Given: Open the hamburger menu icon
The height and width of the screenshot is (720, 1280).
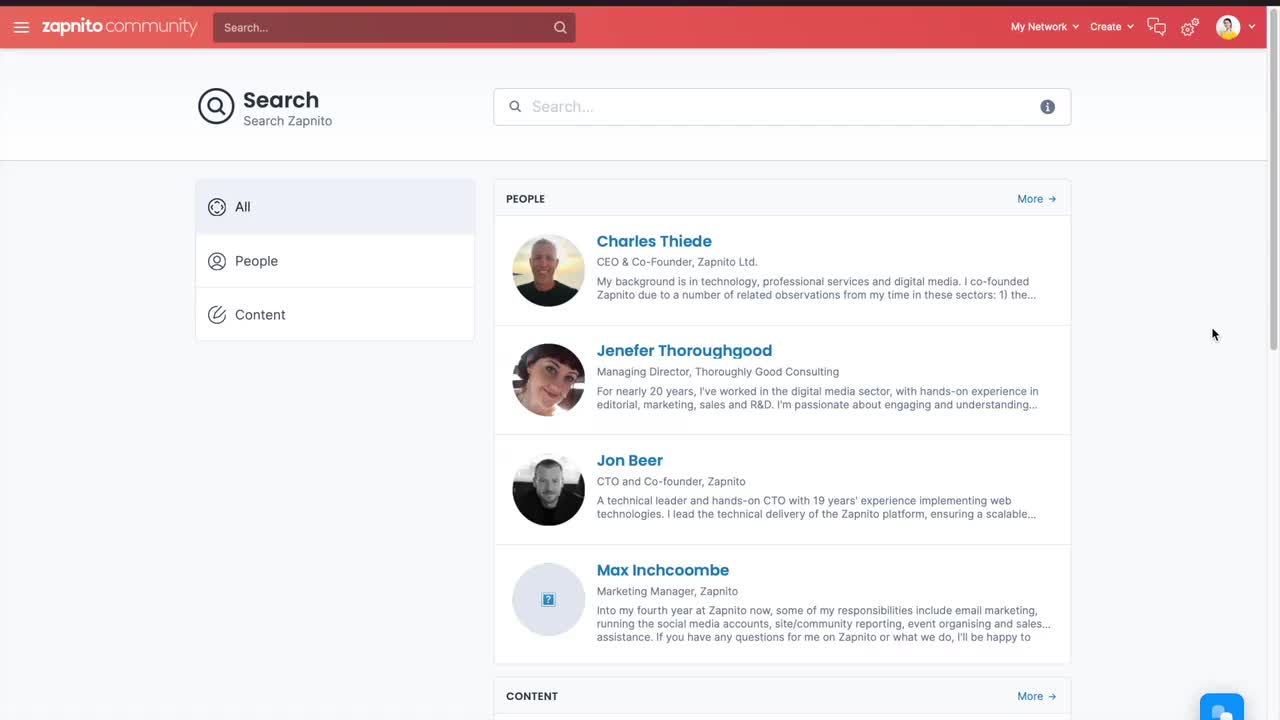Looking at the screenshot, I should (21, 27).
